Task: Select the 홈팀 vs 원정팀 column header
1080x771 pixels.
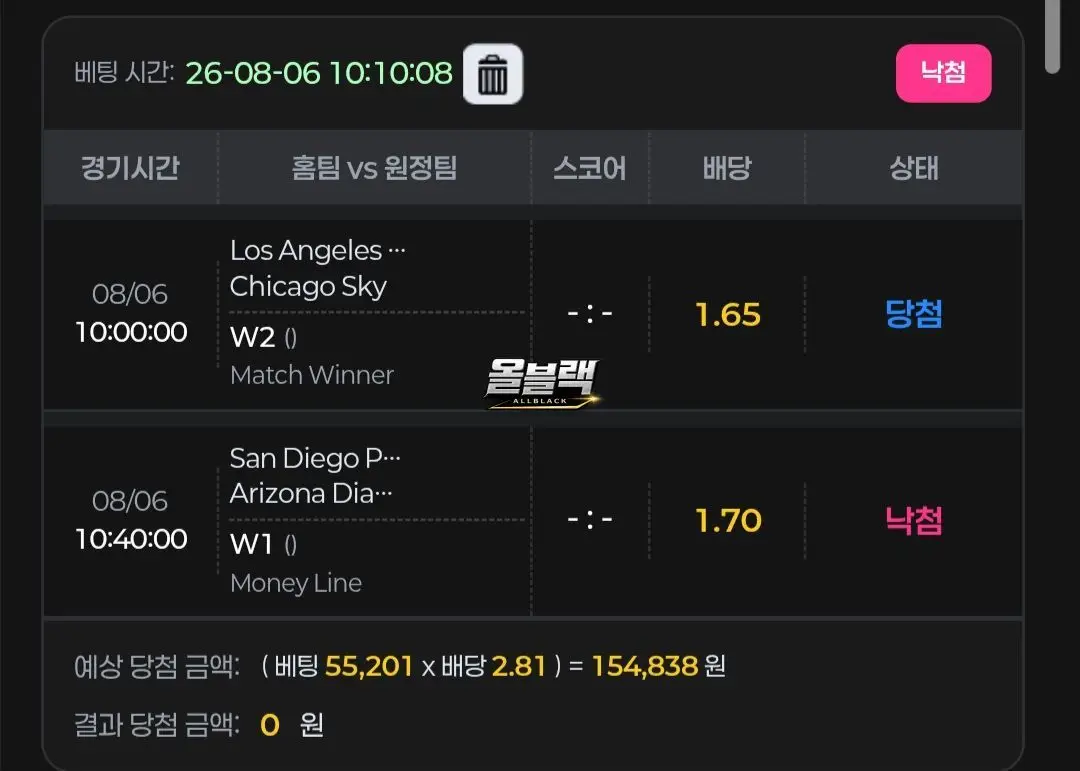Action: click(374, 167)
